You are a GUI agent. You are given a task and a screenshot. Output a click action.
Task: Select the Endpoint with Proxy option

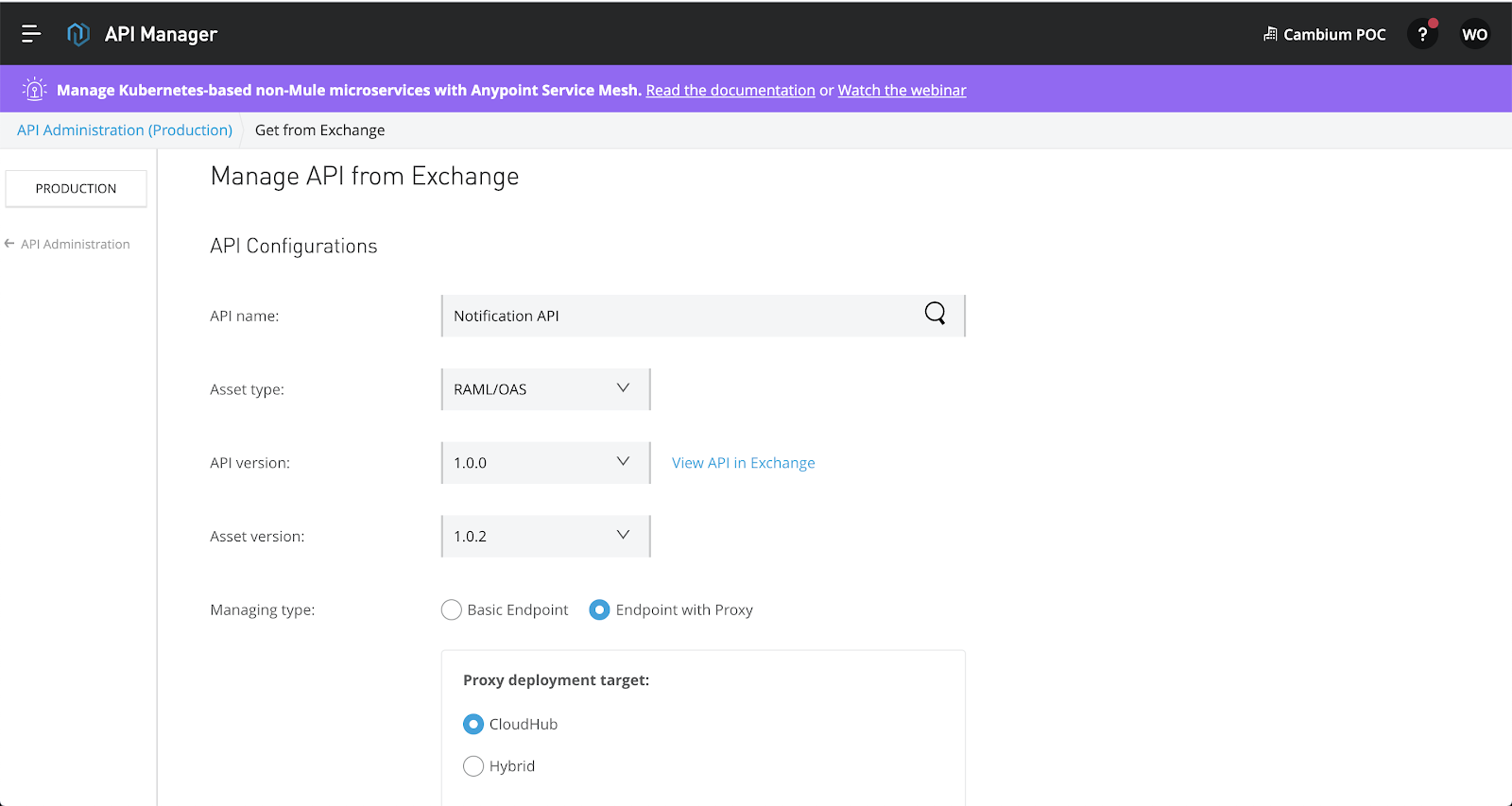[599, 610]
